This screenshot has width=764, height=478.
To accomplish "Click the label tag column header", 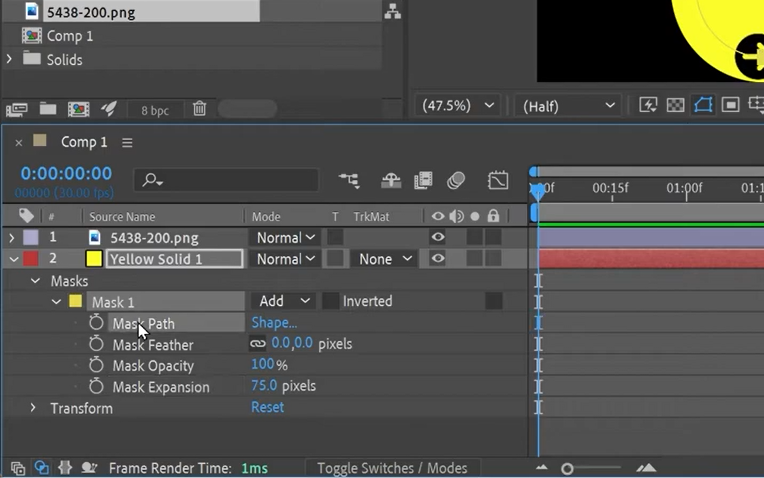I will coord(26,216).
